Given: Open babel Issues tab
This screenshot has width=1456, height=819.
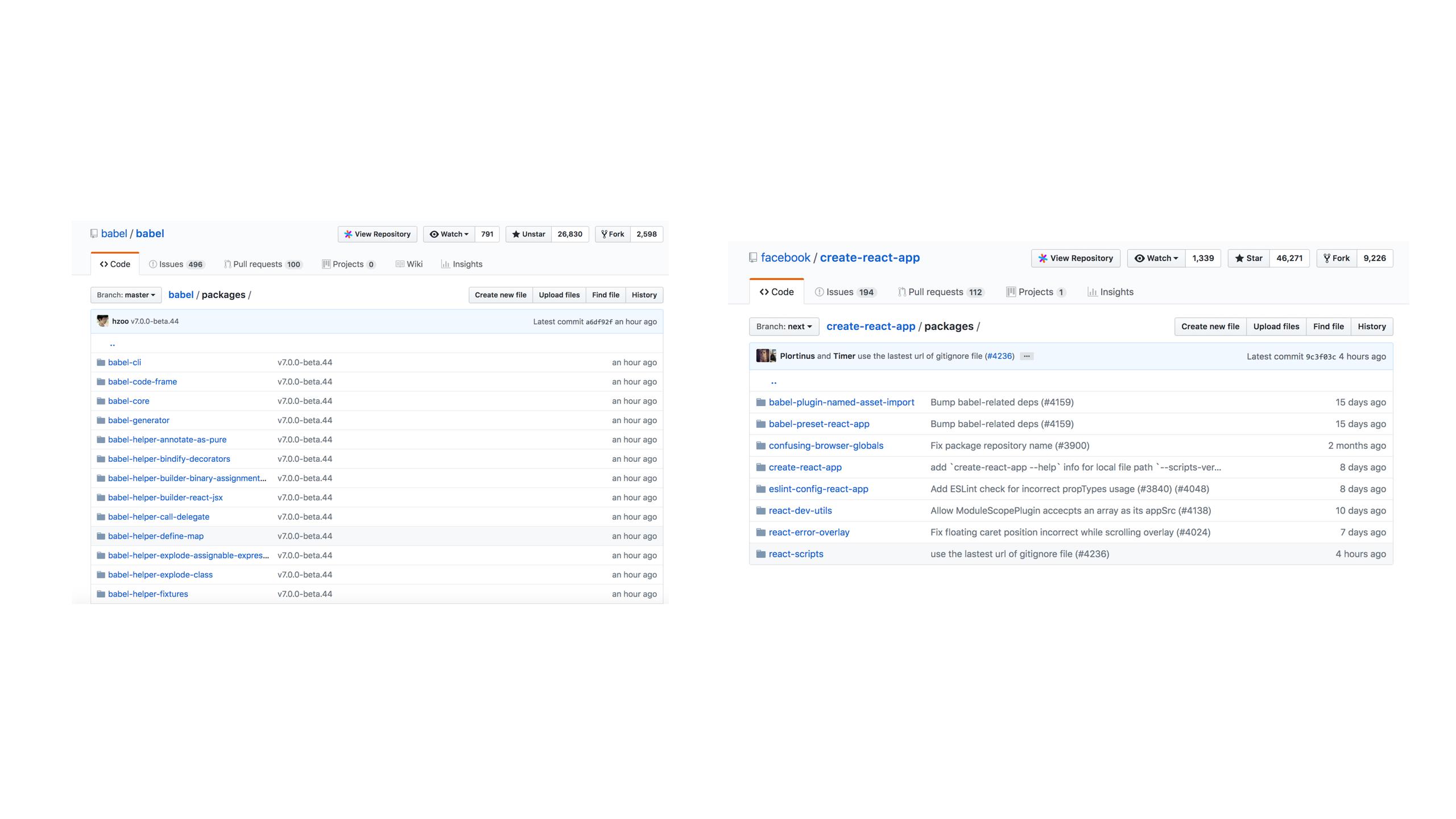Looking at the screenshot, I should click(176, 264).
